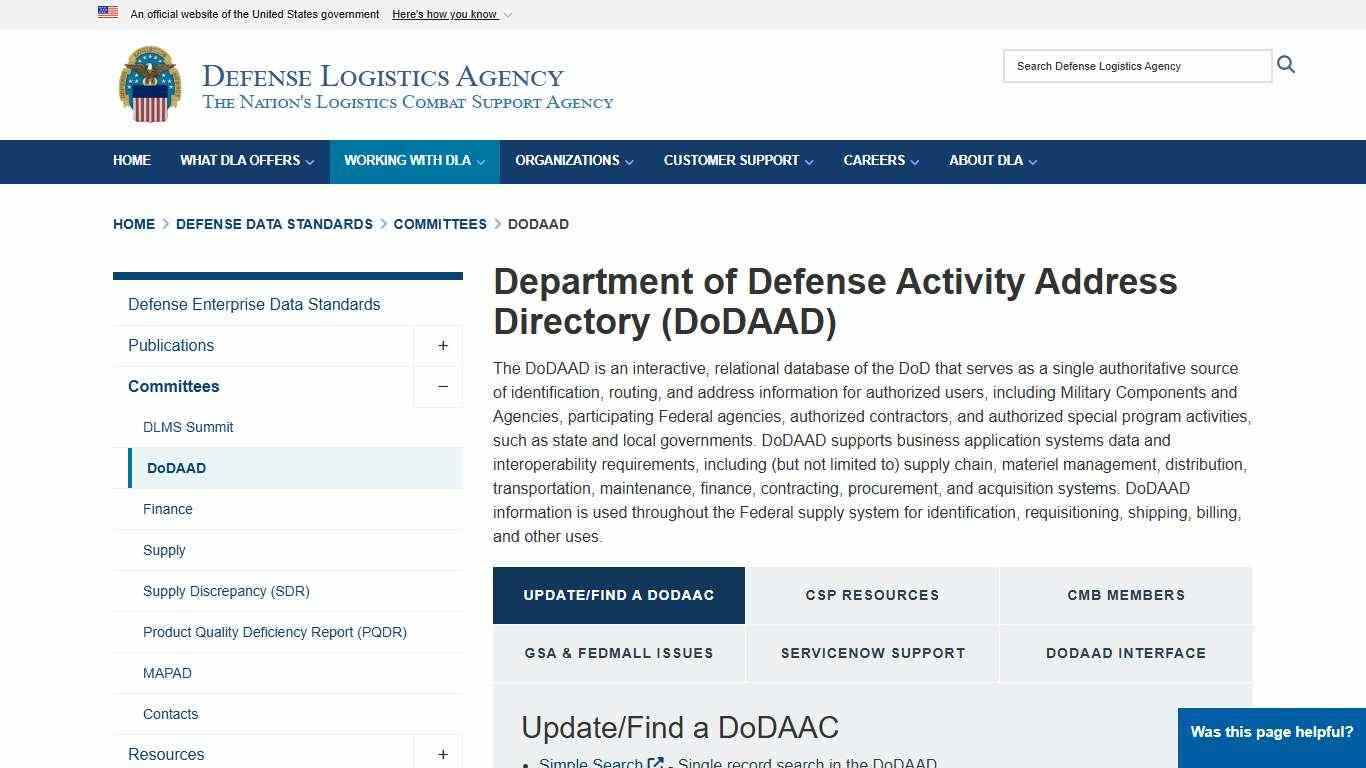Image resolution: width=1366 pixels, height=768 pixels.
Task: Click the search magnifying glass icon
Action: click(1286, 64)
